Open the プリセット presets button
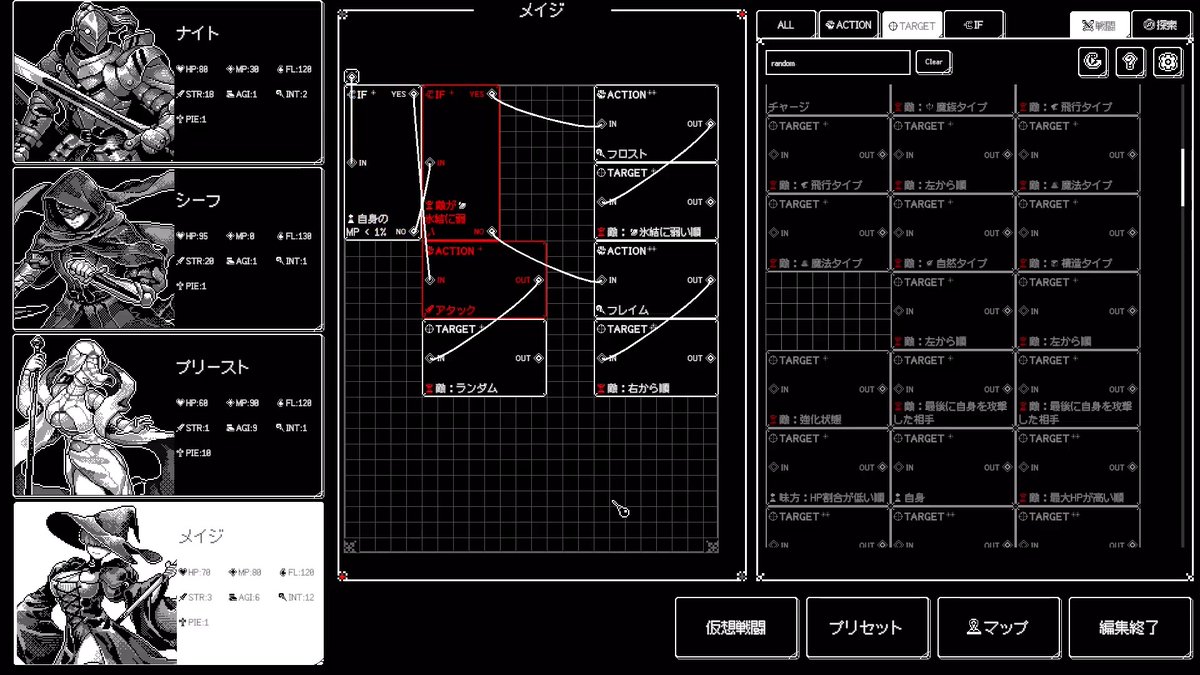The image size is (1200, 675). (867, 628)
